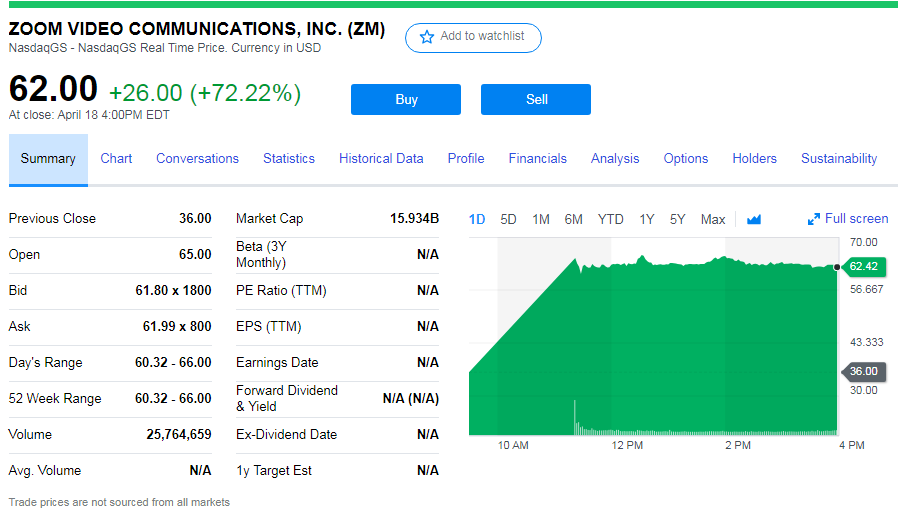The width and height of the screenshot is (898, 519).
Task: Switch to the Analysis tab
Action: 615,159
